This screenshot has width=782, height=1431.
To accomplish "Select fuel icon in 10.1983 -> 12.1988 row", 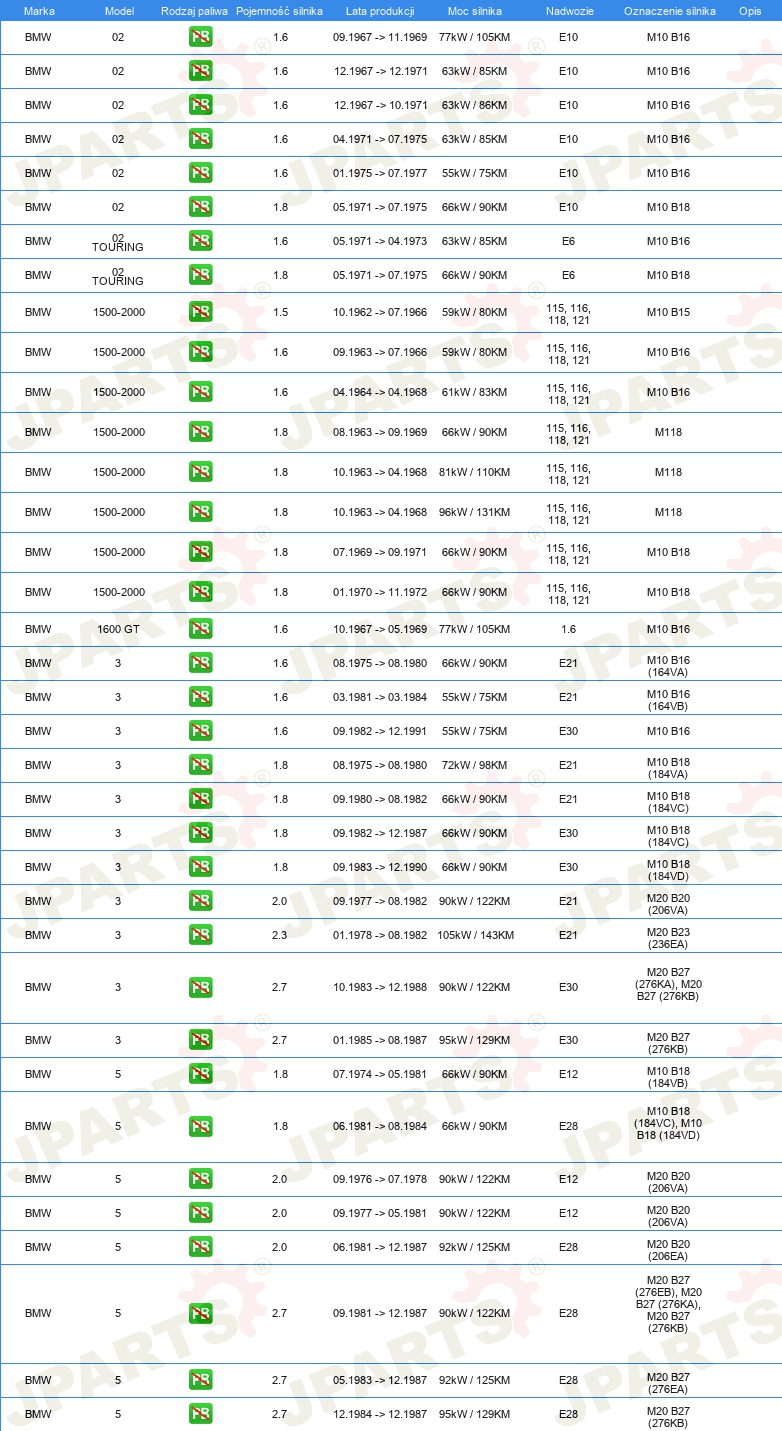I will pyautogui.click(x=200, y=987).
